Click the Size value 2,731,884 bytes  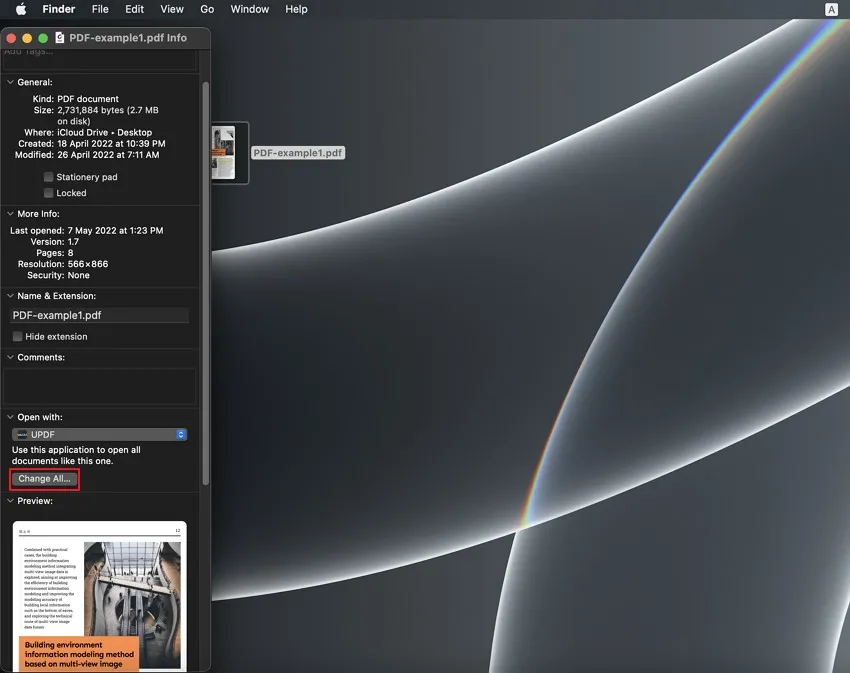(108, 116)
